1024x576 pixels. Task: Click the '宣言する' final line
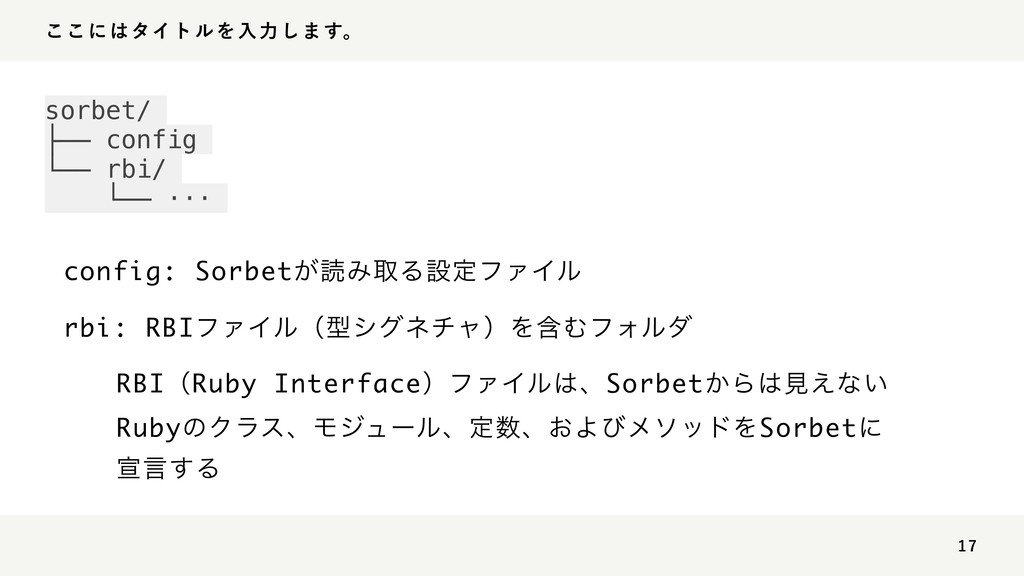pyautogui.click(x=168, y=468)
